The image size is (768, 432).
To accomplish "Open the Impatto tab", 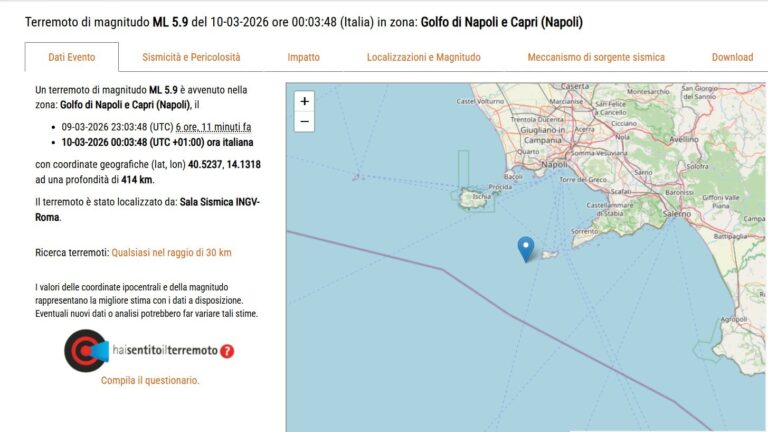I will [x=304, y=57].
